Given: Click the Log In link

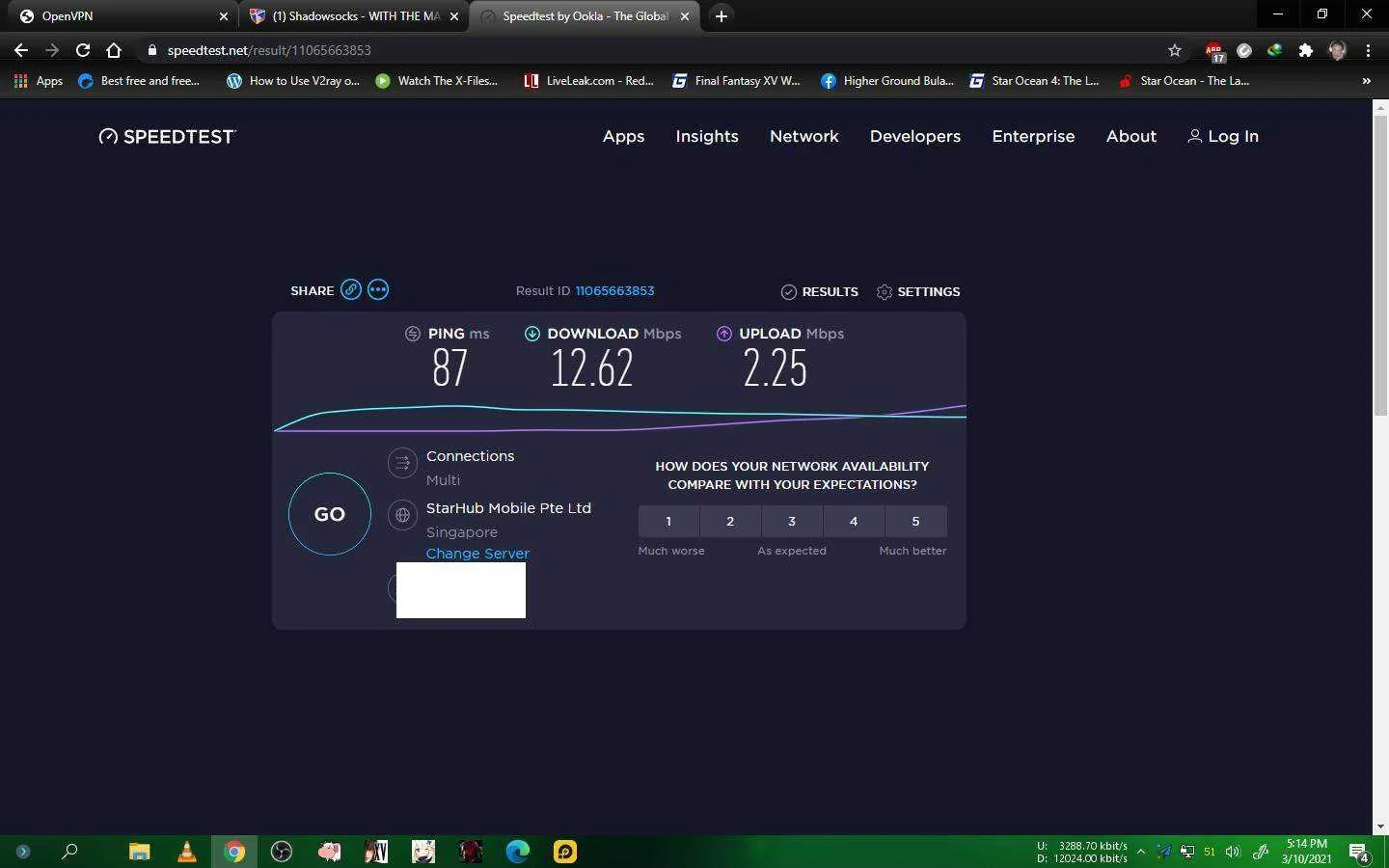Looking at the screenshot, I should [x=1223, y=136].
